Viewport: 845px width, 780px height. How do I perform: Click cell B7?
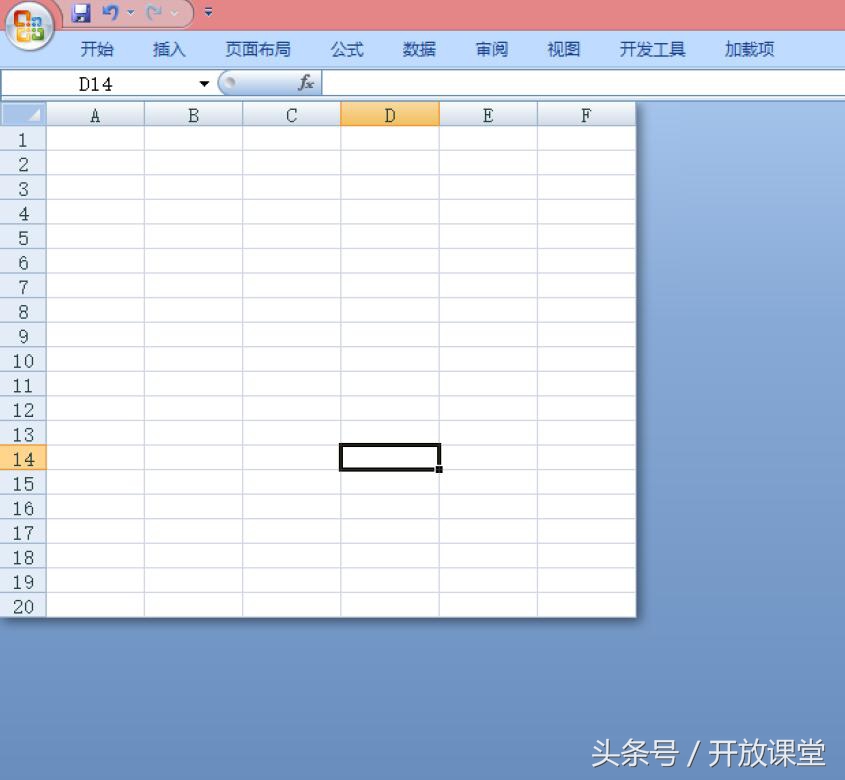193,286
